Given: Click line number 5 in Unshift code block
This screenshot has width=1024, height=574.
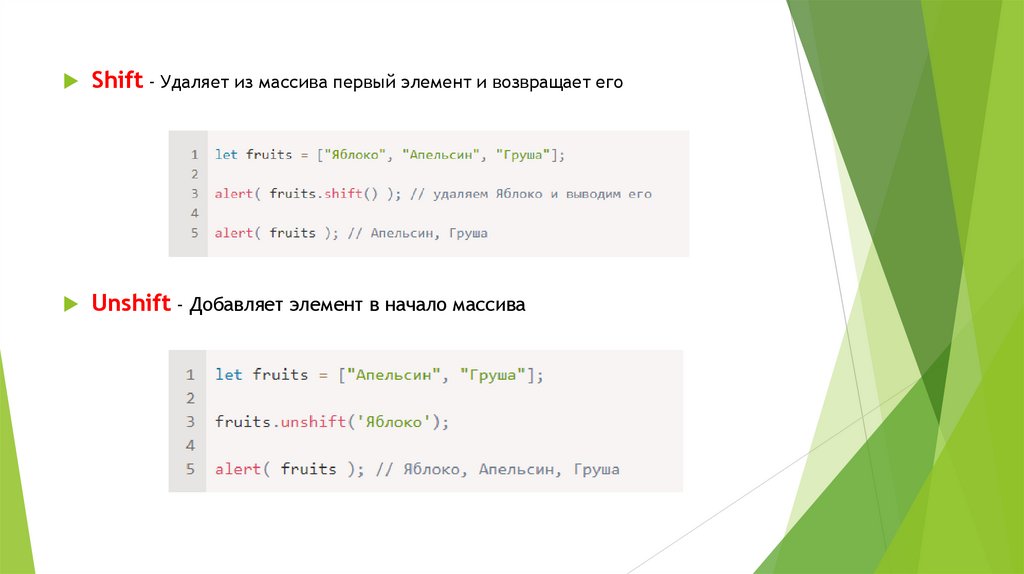Looking at the screenshot, I should [x=190, y=469].
